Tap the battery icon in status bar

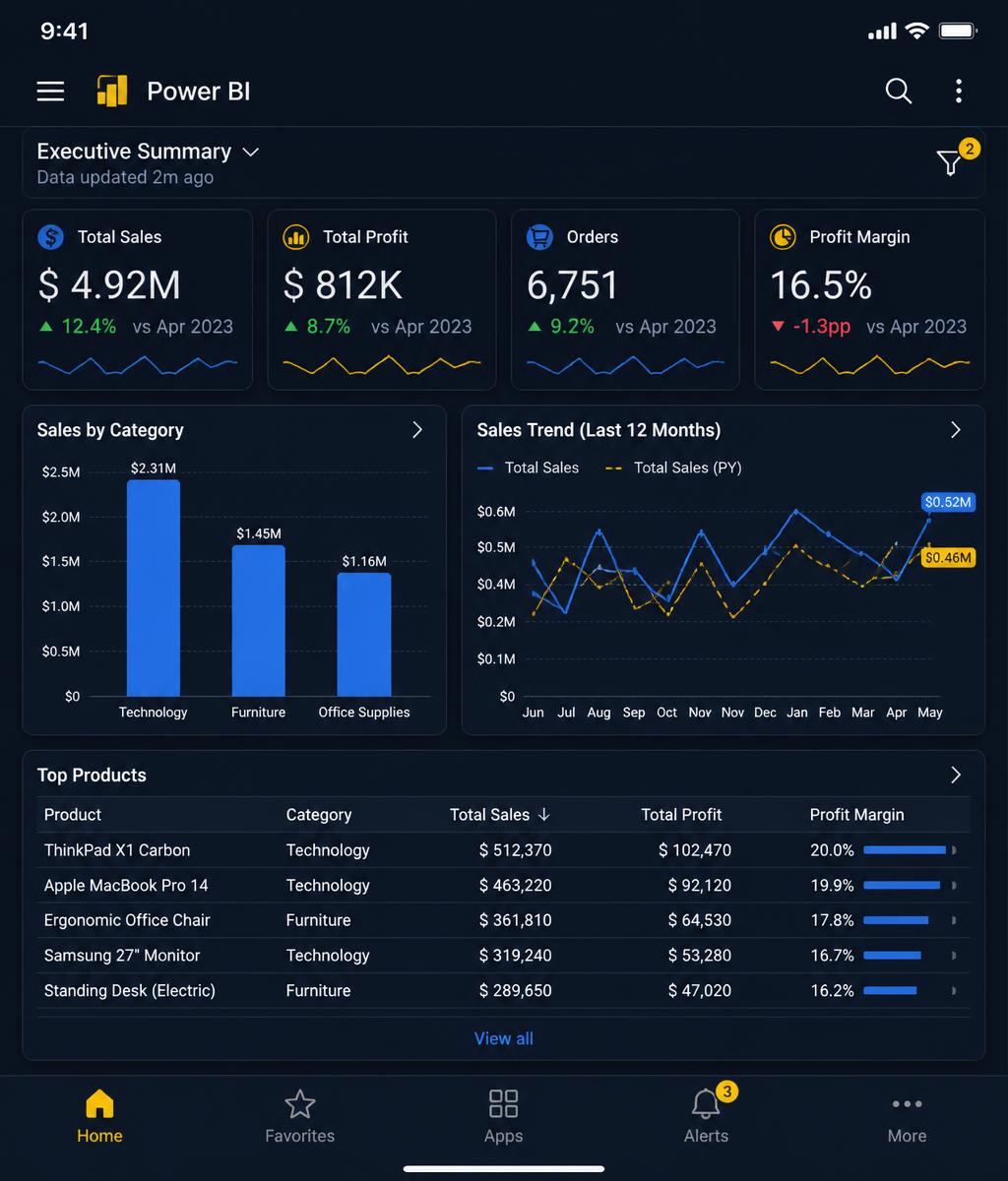coord(957,31)
